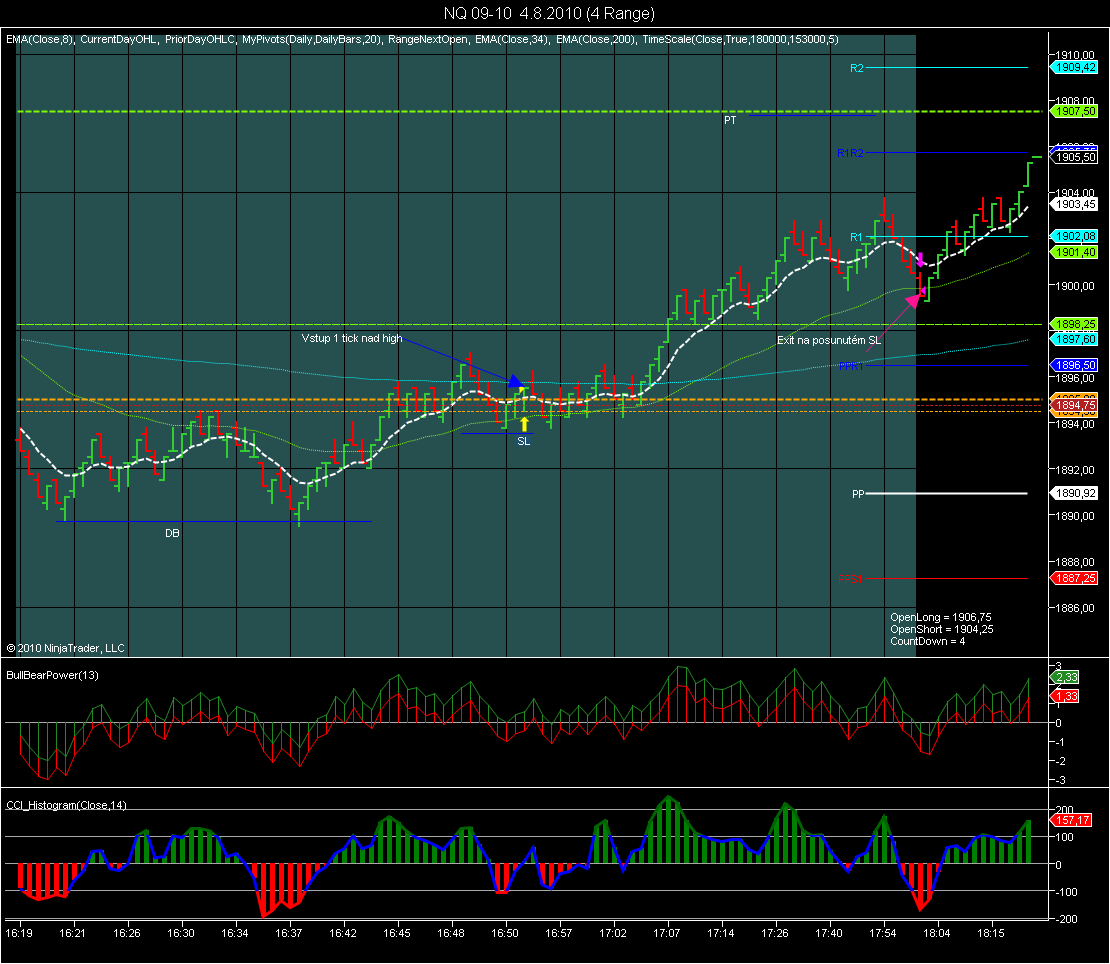
Task: Click the OpenLong = 1906,75 text
Action: [x=941, y=617]
